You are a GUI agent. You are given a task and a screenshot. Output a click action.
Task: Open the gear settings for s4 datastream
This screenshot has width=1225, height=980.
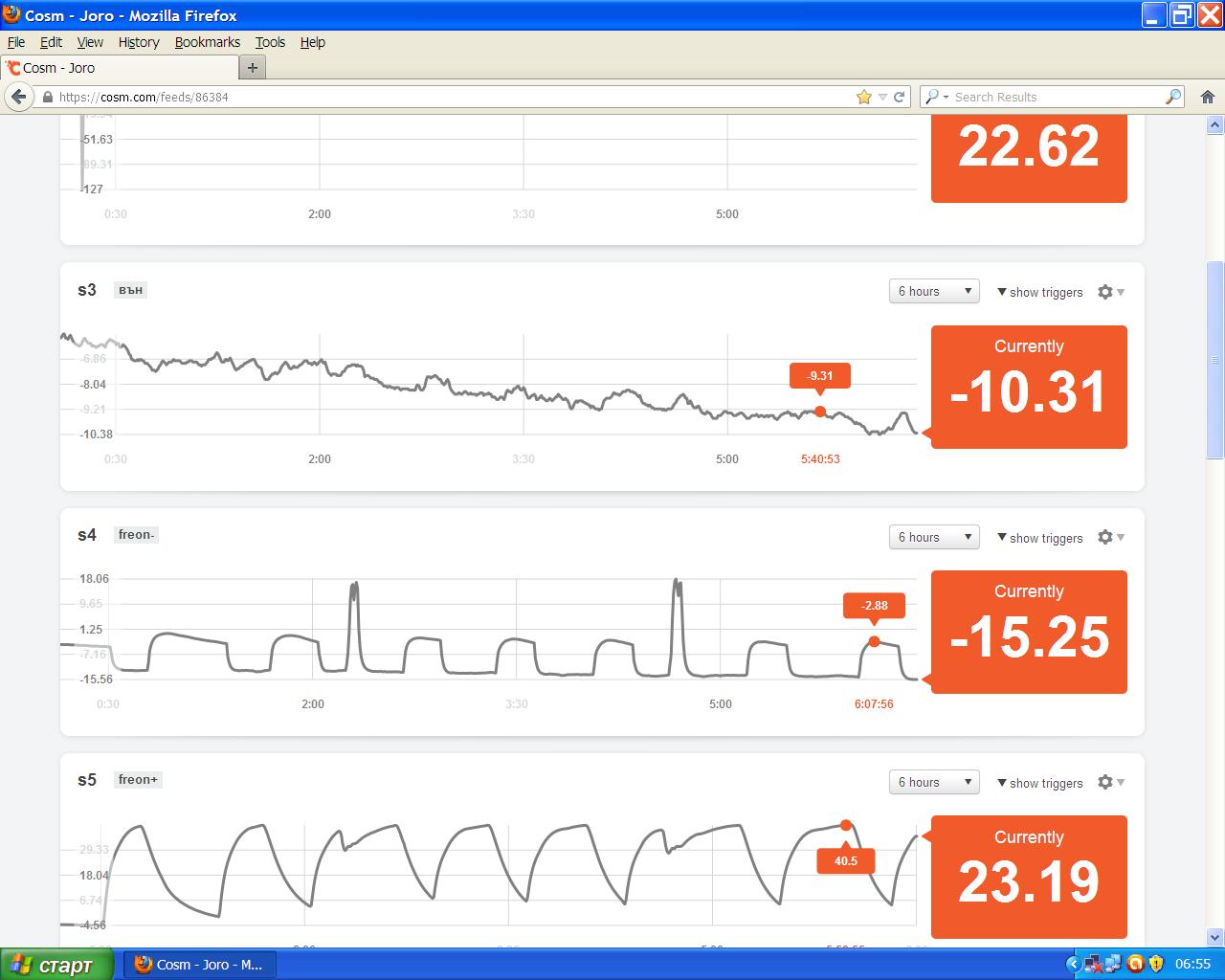click(x=1106, y=538)
